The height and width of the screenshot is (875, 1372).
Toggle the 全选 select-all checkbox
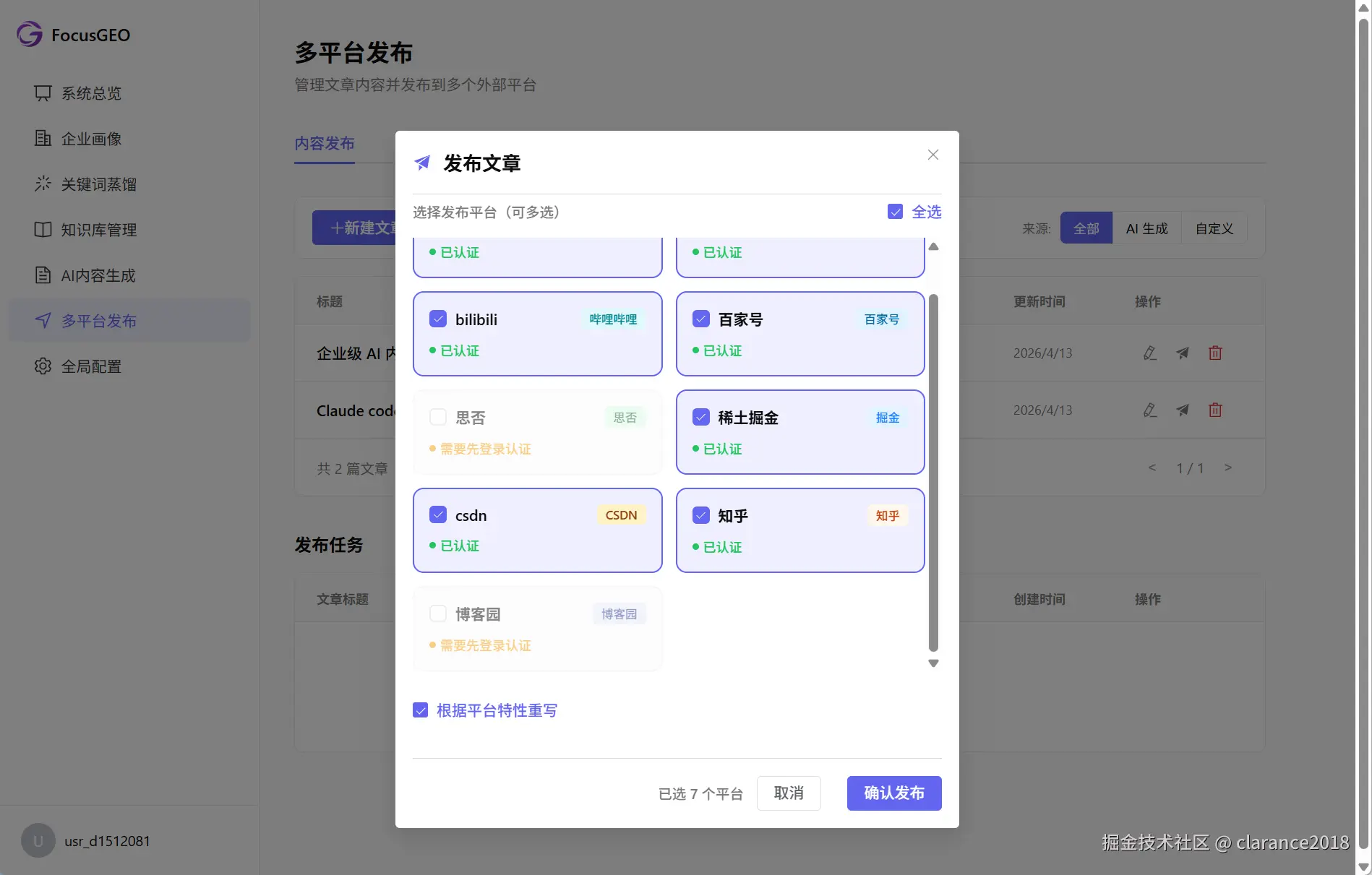click(895, 212)
